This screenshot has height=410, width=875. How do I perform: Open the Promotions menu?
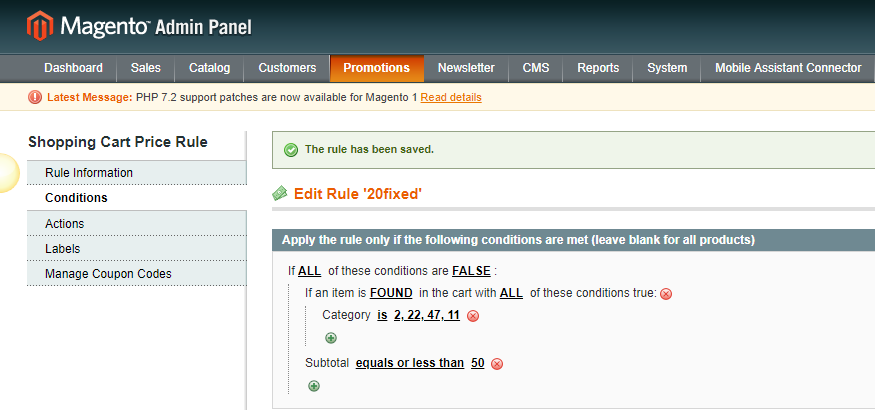pos(377,68)
